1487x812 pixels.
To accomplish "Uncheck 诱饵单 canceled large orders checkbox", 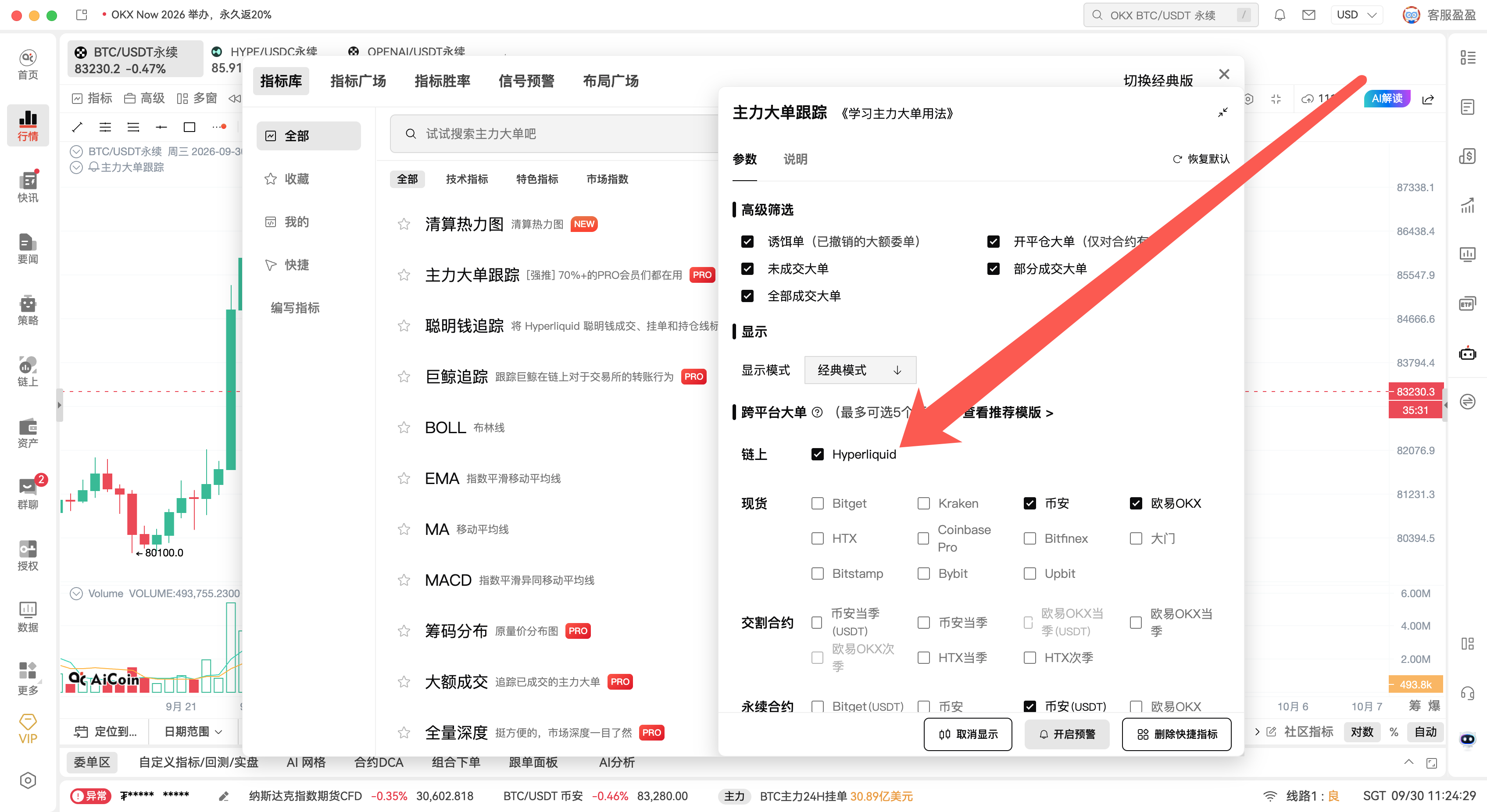I will click(x=747, y=241).
